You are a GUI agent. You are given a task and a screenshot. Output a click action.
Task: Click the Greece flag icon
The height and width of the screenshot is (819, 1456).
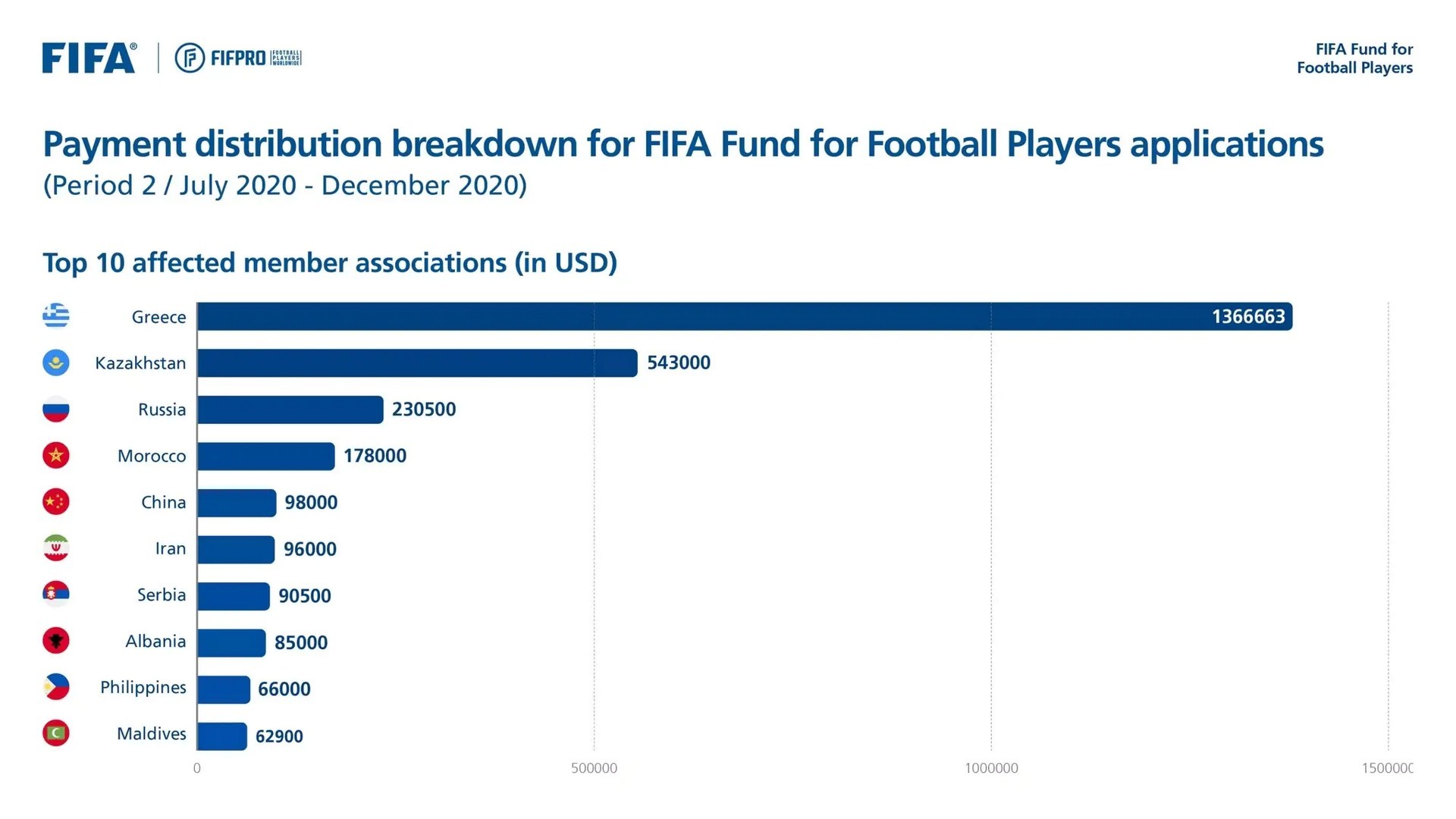pos(56,316)
